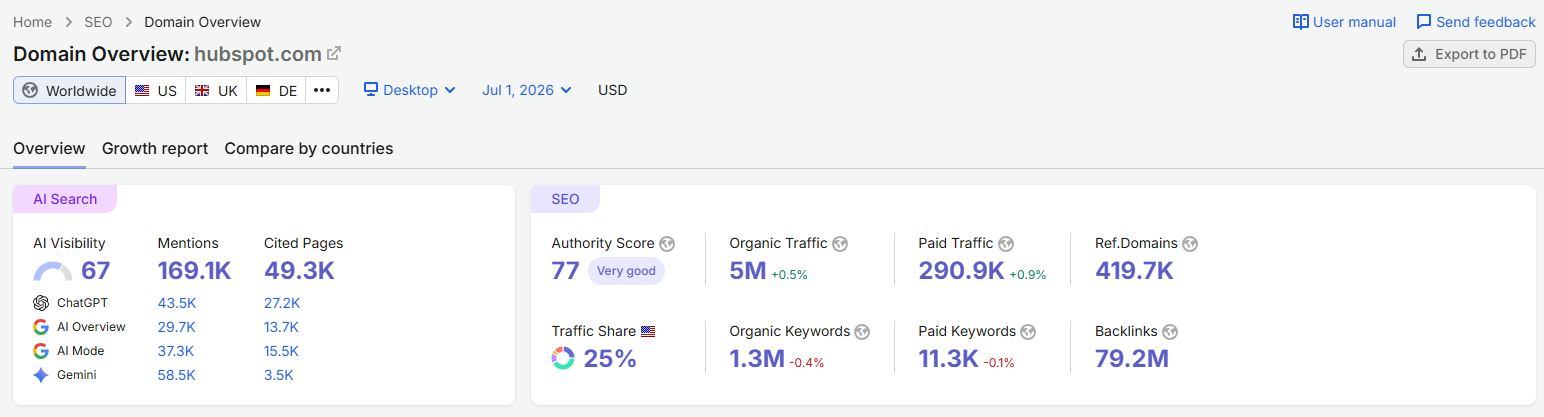Click the Organic Traffic value 5M
Viewport: 1544px width, 417px height.
tap(748, 271)
